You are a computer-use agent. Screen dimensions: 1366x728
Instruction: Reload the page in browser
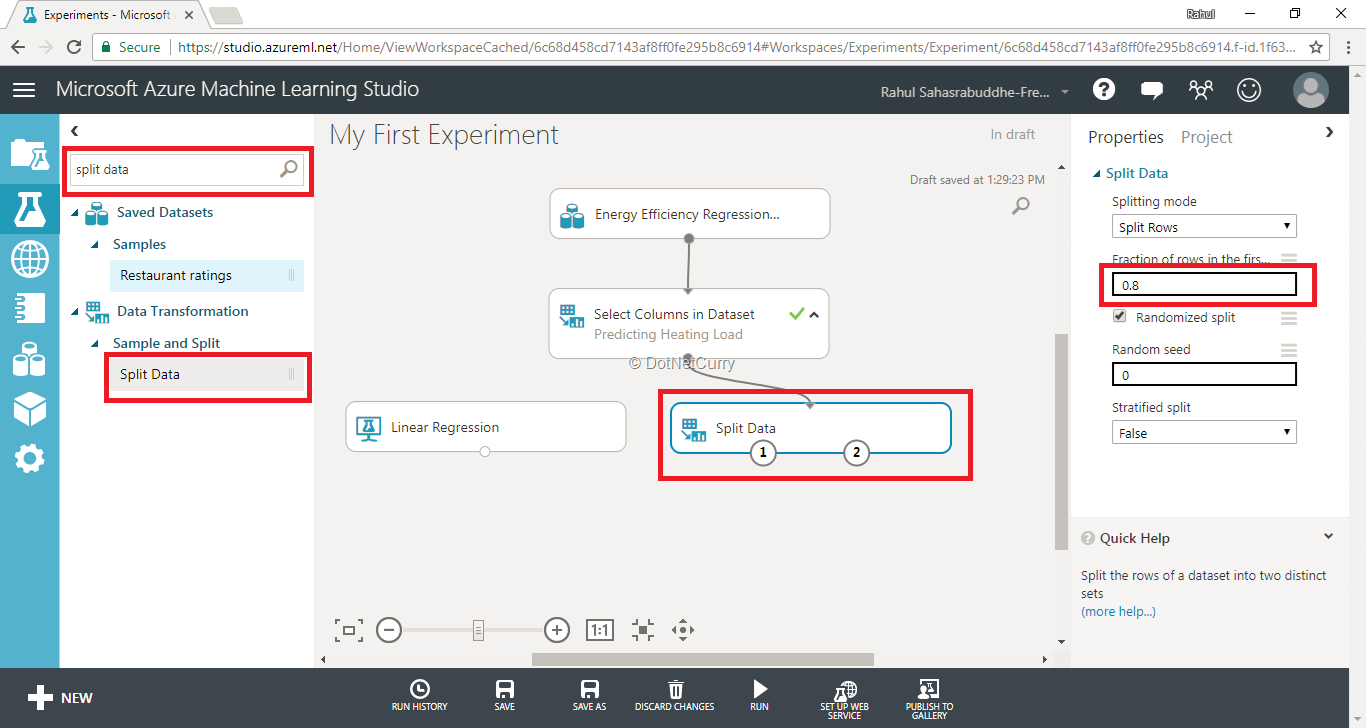74,47
